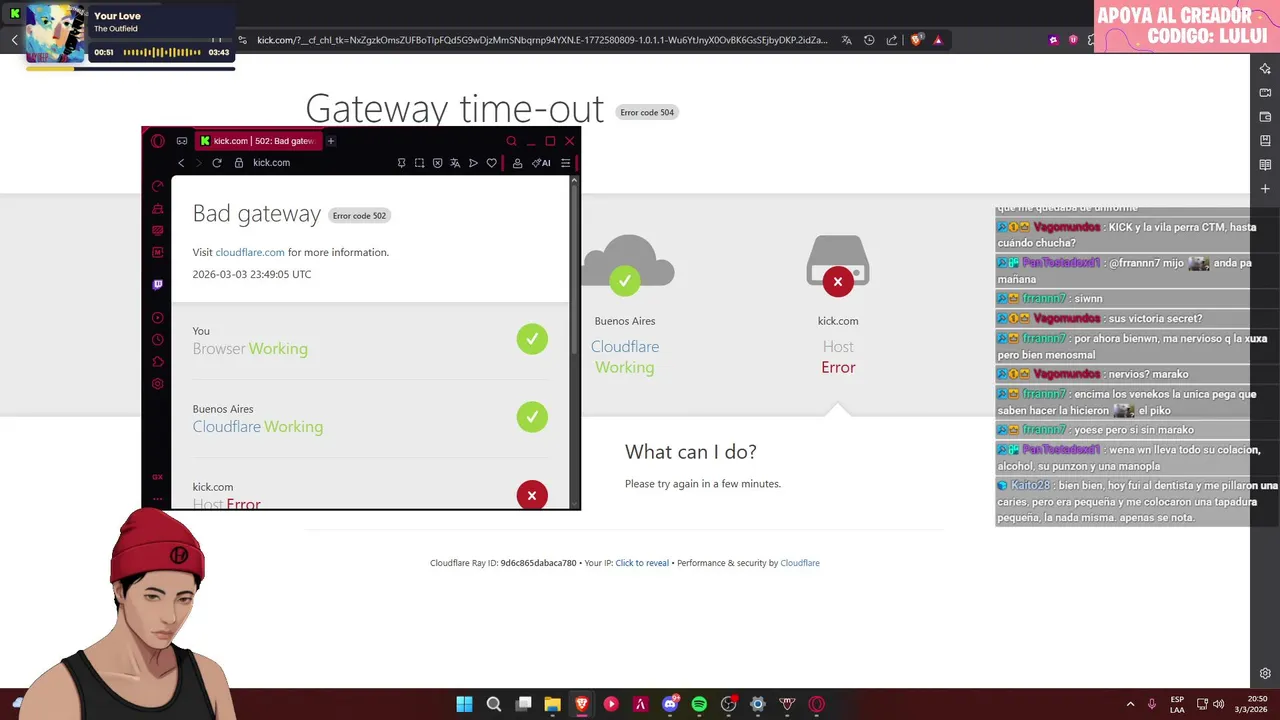The width and height of the screenshot is (1280, 720).
Task: Open Settings gear in Opera sidebar
Action: click(x=157, y=384)
